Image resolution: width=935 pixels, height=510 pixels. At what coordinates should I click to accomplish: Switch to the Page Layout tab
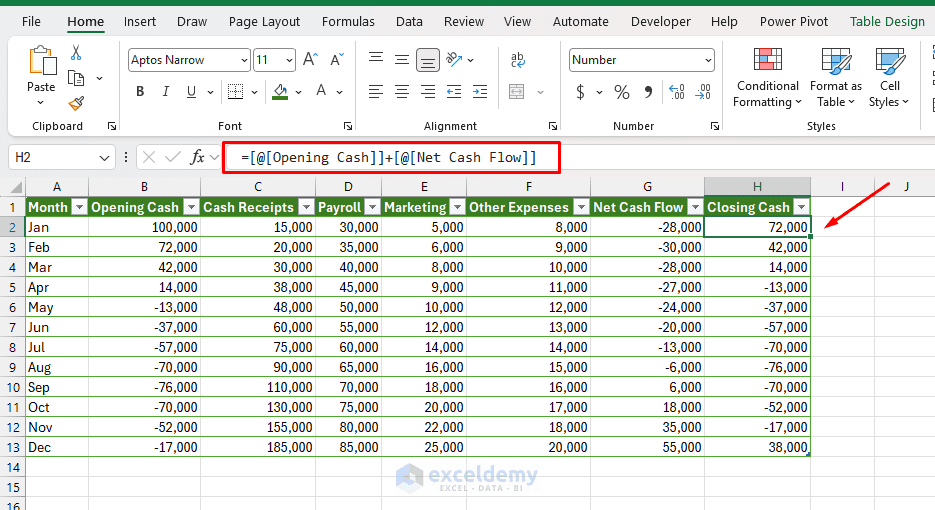[264, 22]
